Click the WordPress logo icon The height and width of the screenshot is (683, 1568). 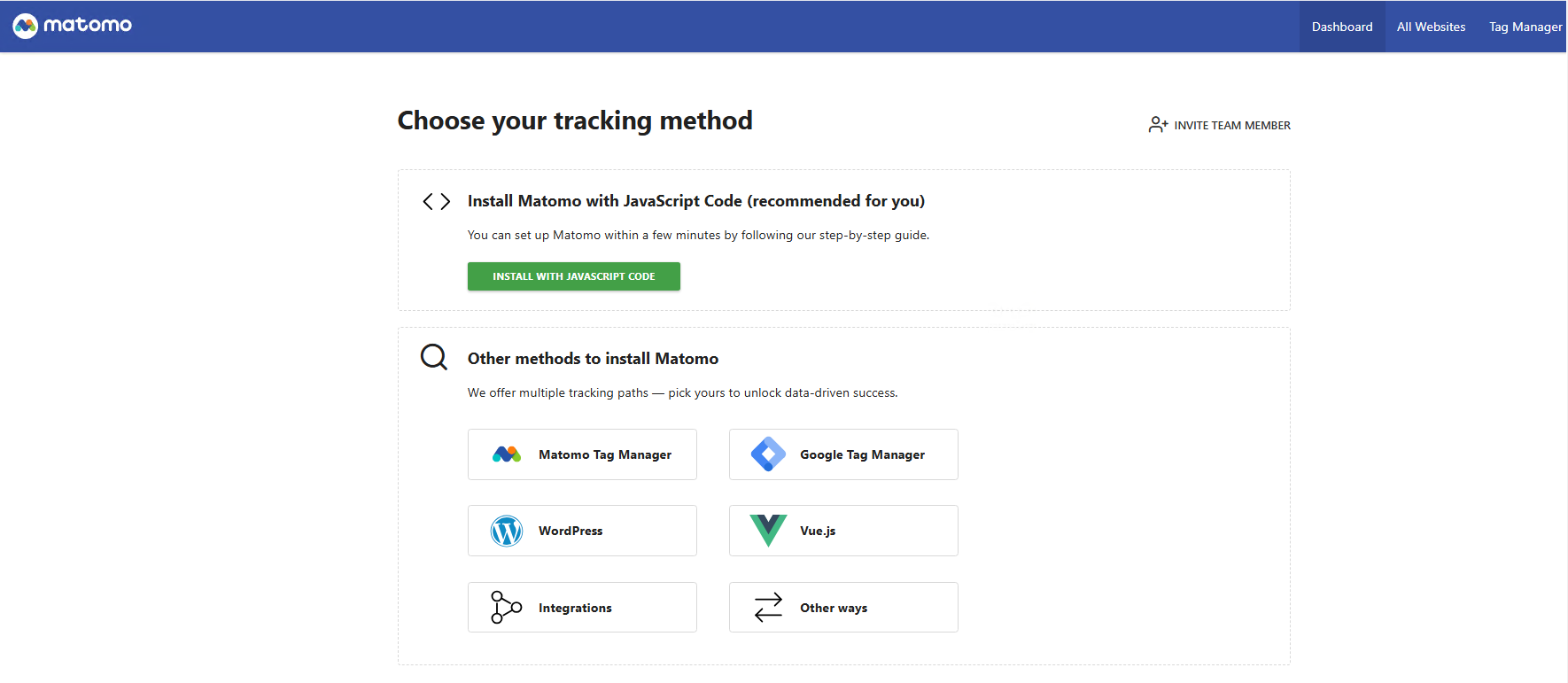click(x=507, y=531)
